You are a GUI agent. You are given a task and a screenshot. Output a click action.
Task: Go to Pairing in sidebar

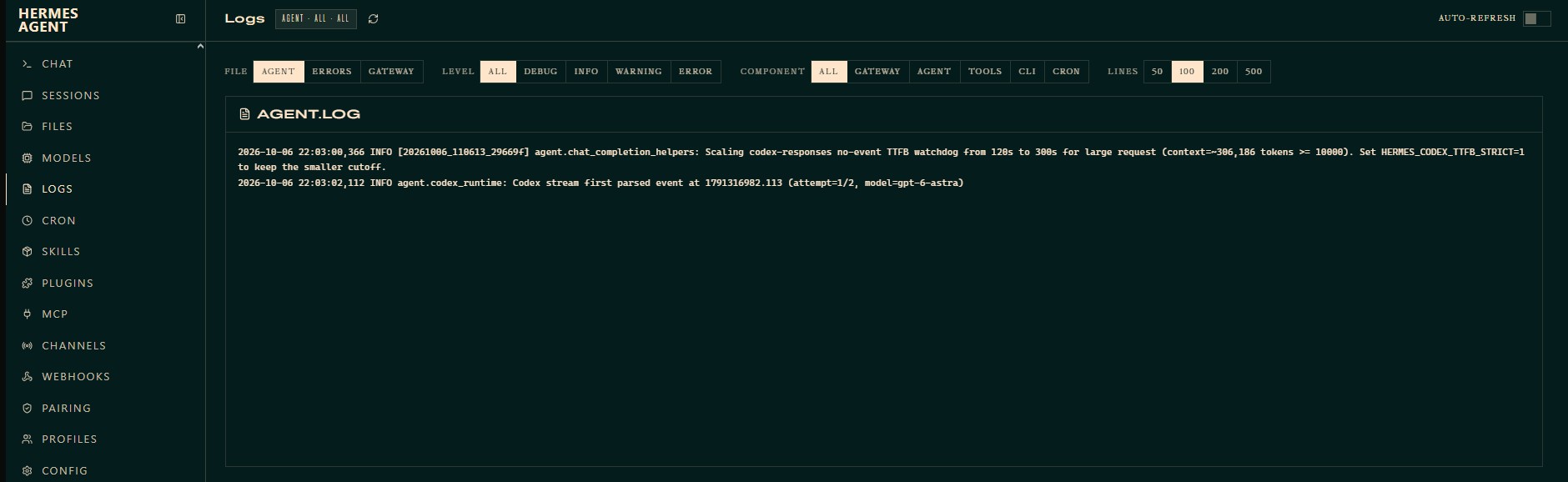point(106,409)
